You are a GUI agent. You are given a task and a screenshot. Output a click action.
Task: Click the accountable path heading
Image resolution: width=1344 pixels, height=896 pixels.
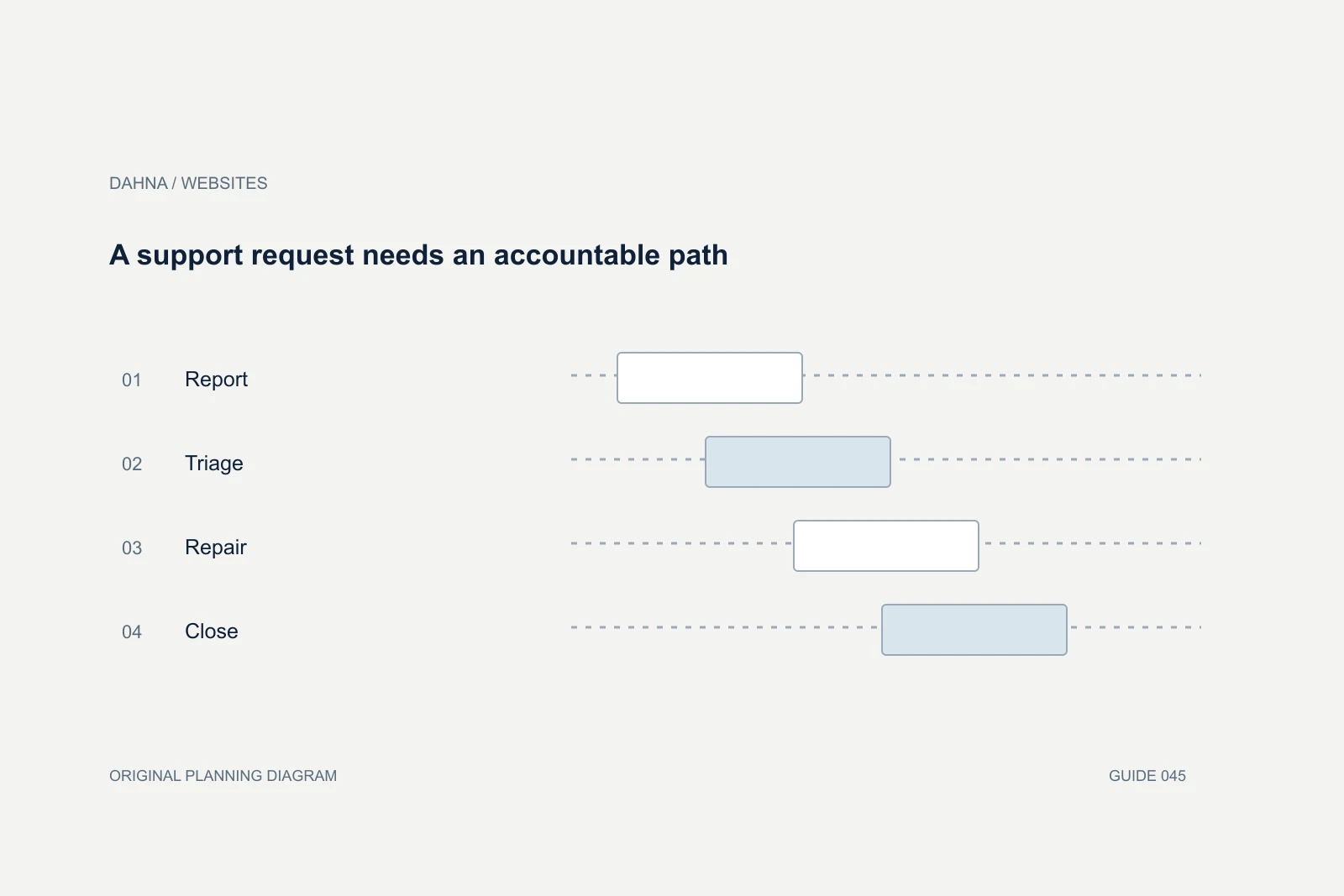point(418,255)
